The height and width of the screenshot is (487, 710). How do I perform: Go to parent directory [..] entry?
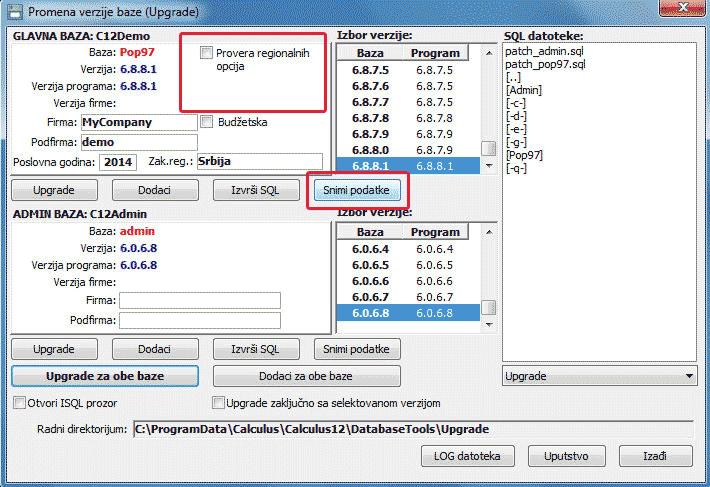point(514,77)
